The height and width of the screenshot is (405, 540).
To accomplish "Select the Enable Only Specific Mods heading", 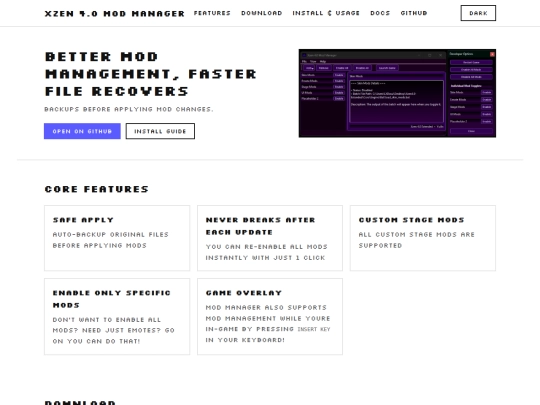I will (x=112, y=299).
